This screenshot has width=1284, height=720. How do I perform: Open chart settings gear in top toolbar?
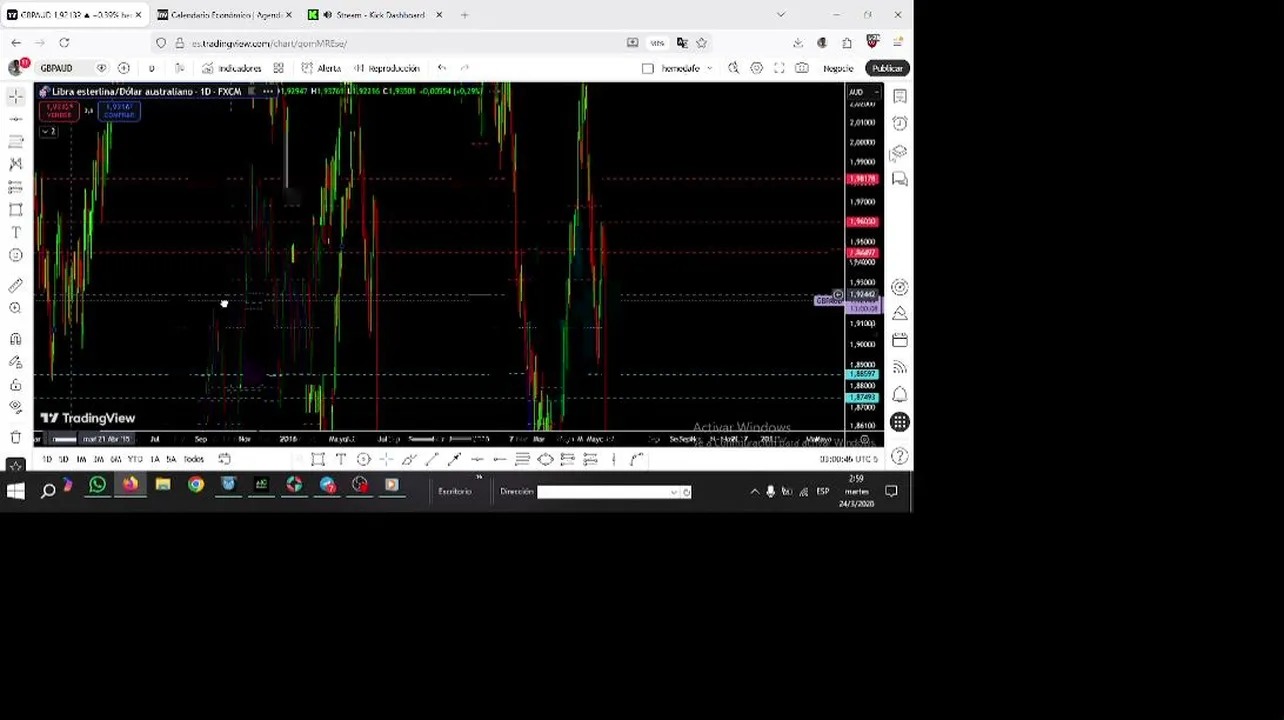click(x=756, y=68)
